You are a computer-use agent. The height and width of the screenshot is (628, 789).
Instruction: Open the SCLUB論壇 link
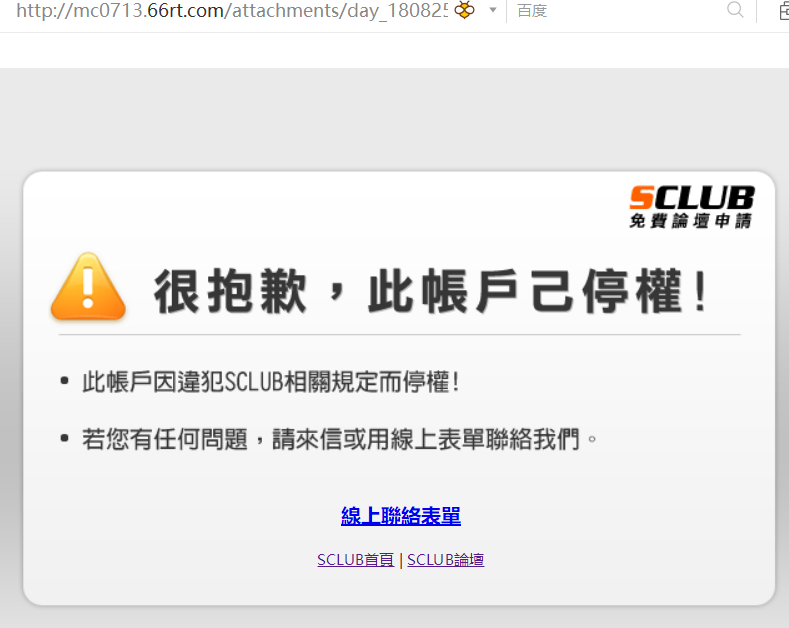[446, 560]
